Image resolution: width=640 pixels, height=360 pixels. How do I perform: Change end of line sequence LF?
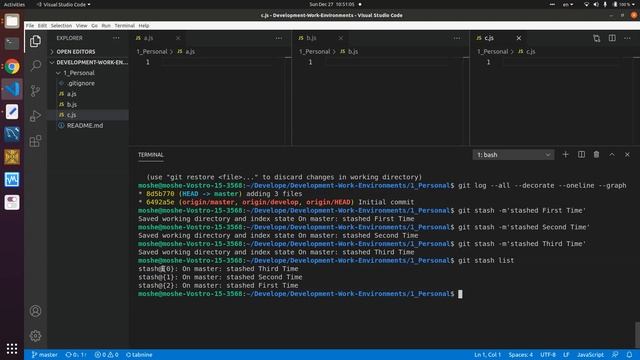pyautogui.click(x=566, y=355)
